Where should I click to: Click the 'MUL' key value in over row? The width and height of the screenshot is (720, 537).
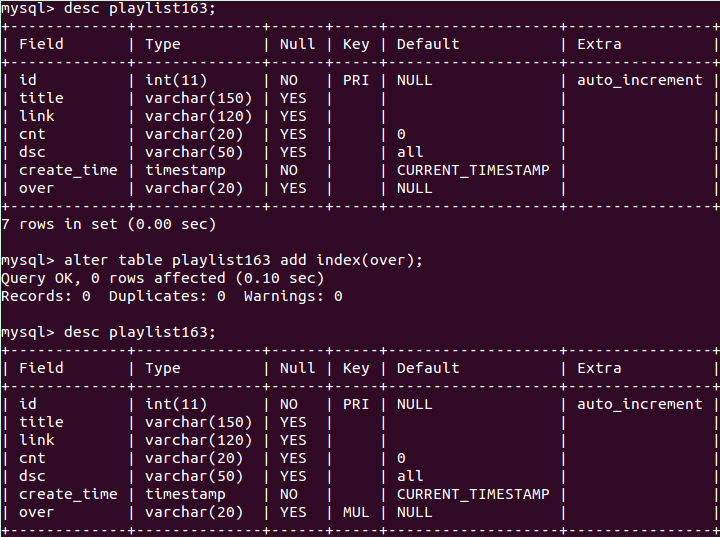(x=356, y=512)
